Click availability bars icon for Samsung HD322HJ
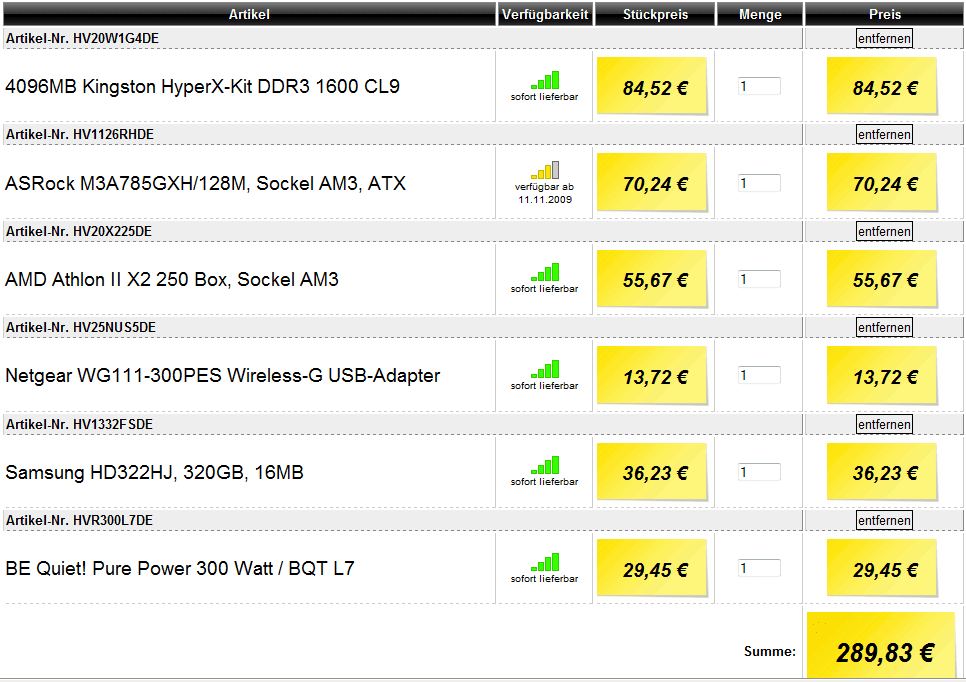 [545, 465]
